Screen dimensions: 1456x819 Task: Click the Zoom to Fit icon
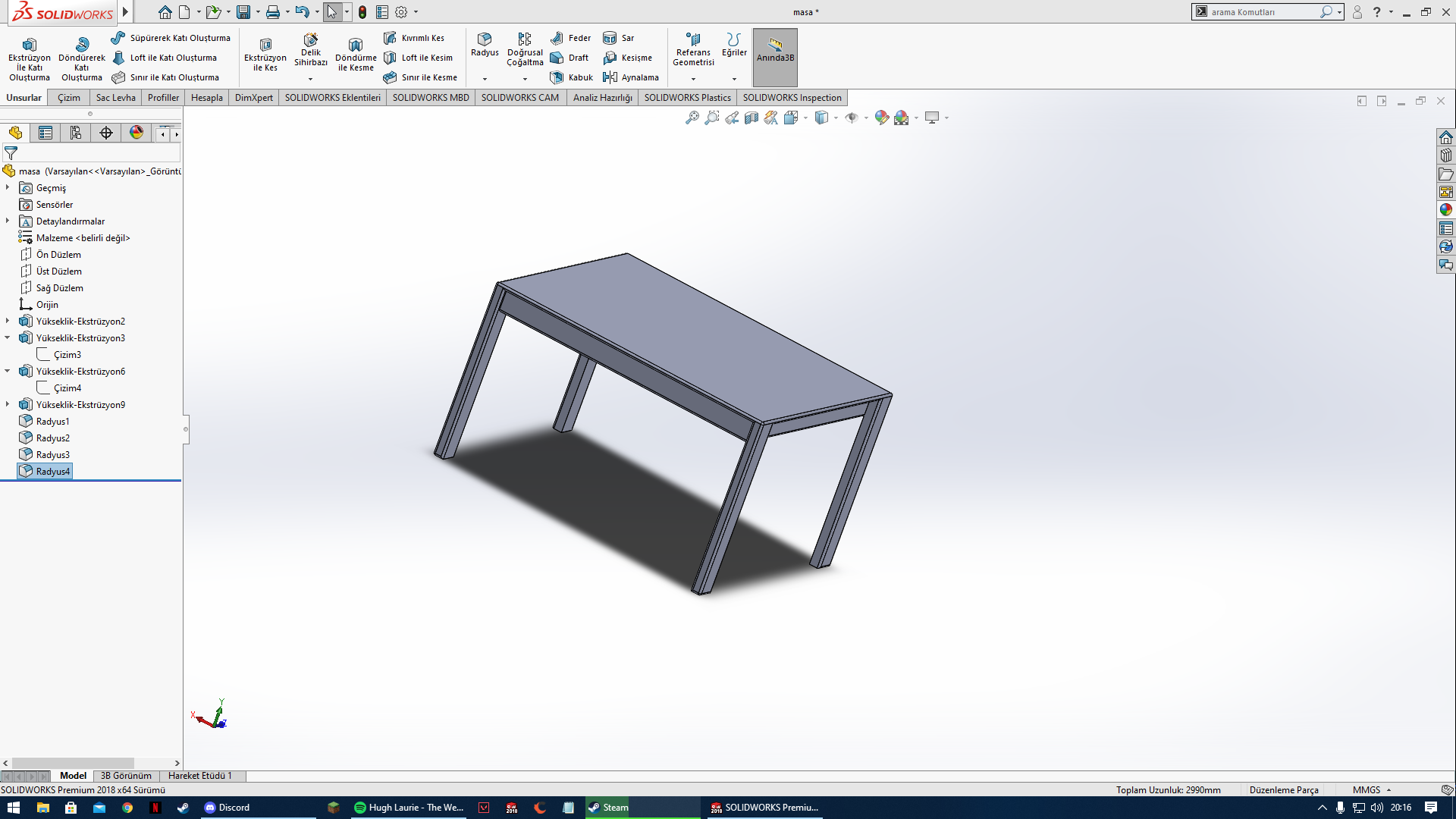[692, 118]
